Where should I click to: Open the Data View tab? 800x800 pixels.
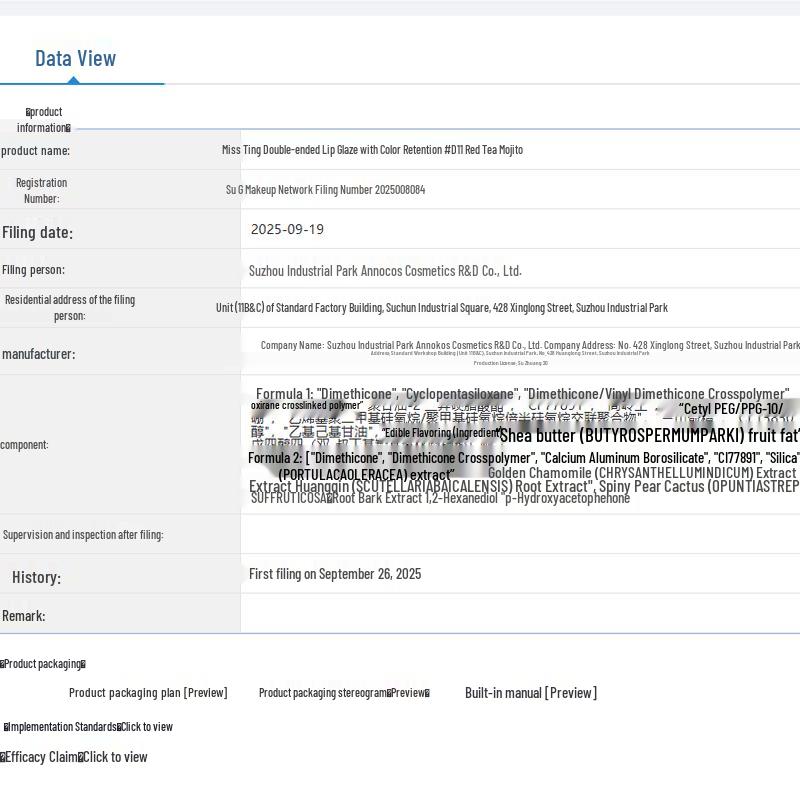click(76, 58)
